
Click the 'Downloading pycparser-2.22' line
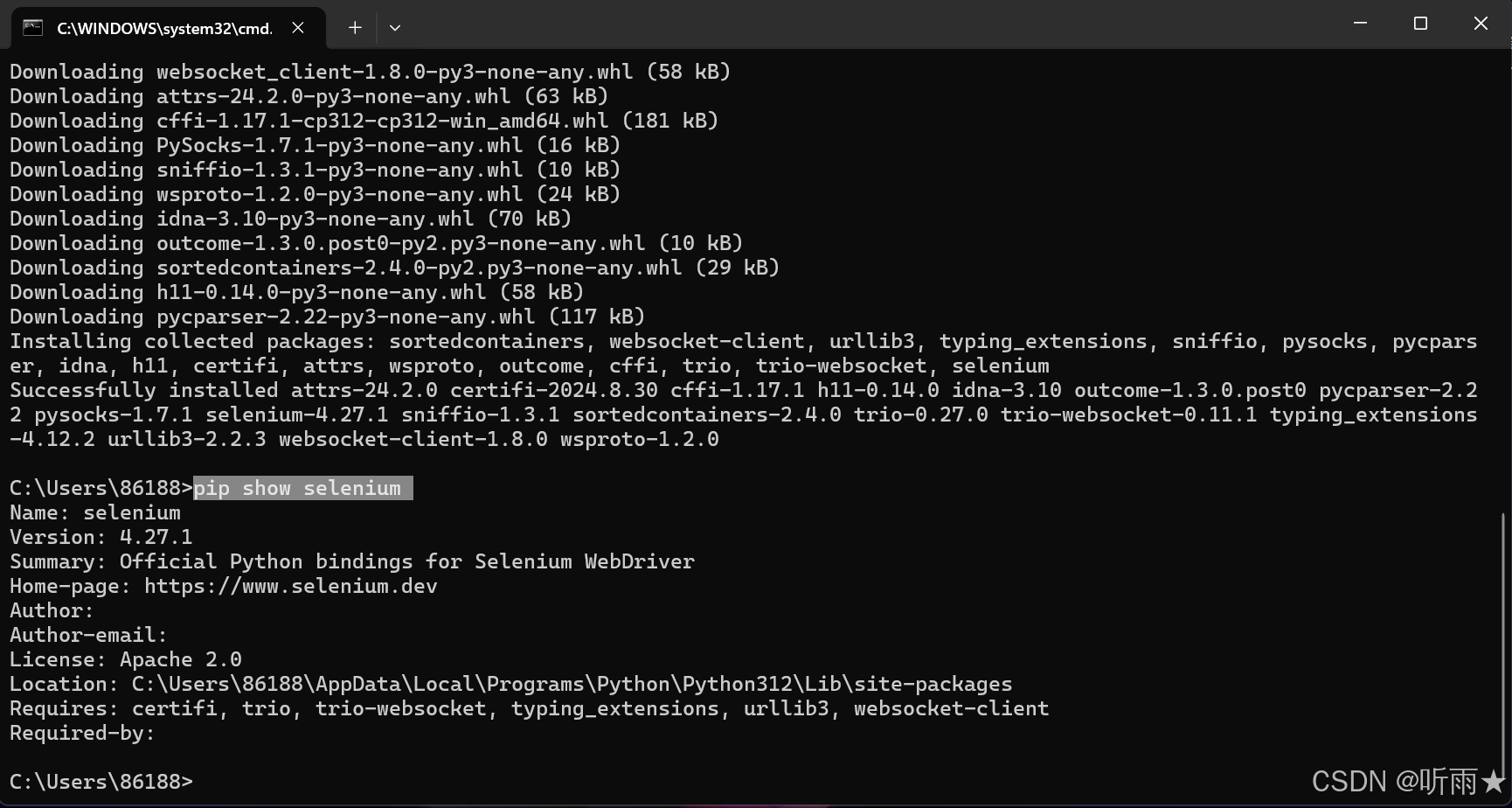[x=327, y=317]
